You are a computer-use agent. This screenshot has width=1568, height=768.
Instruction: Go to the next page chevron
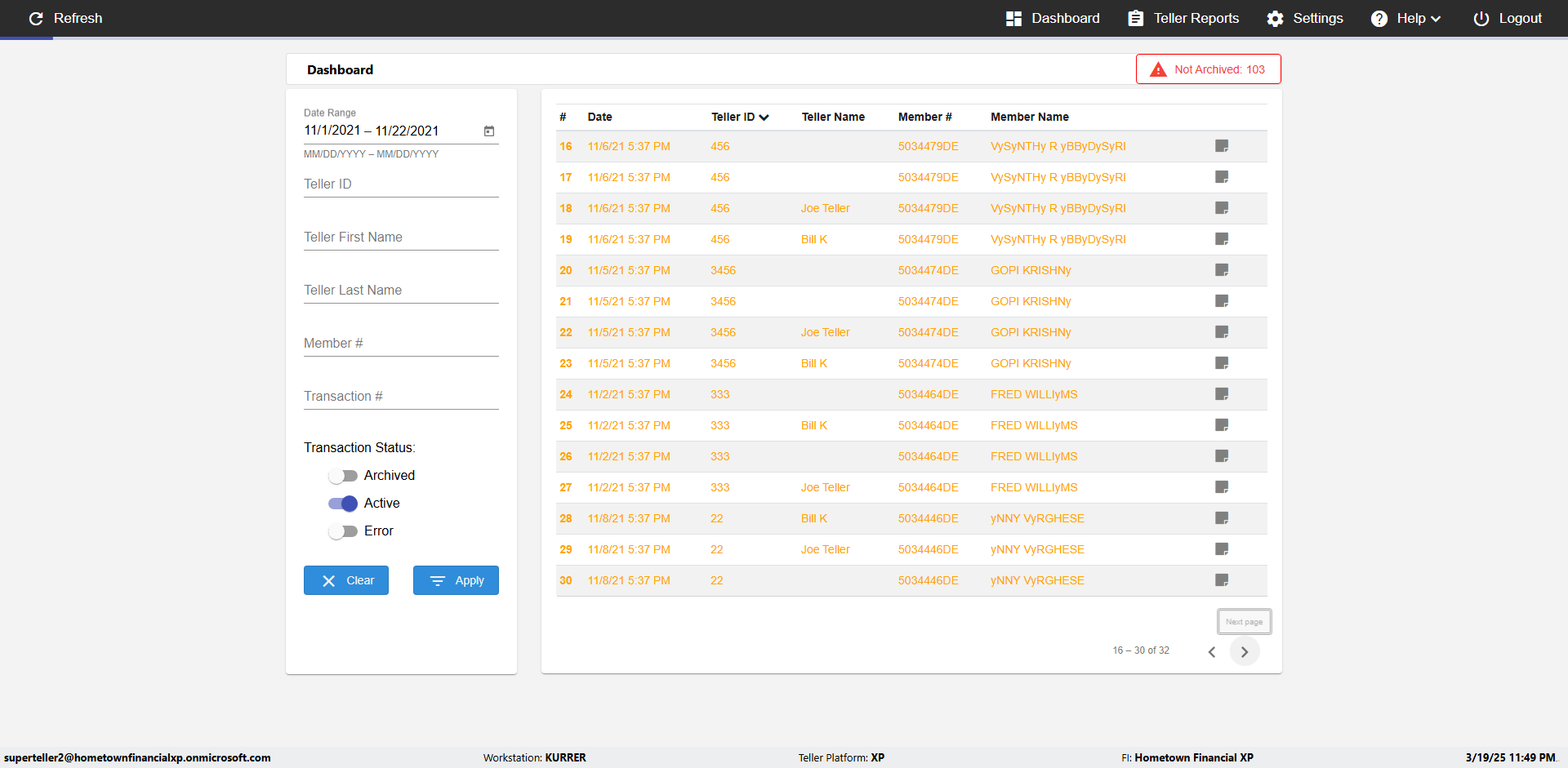click(x=1244, y=651)
